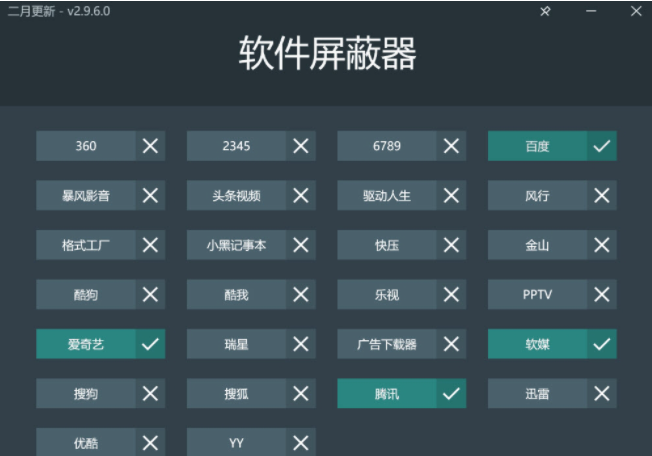This screenshot has height=456, width=652.
Task: Click the X icon beside 瑞星
Action: click(x=301, y=344)
